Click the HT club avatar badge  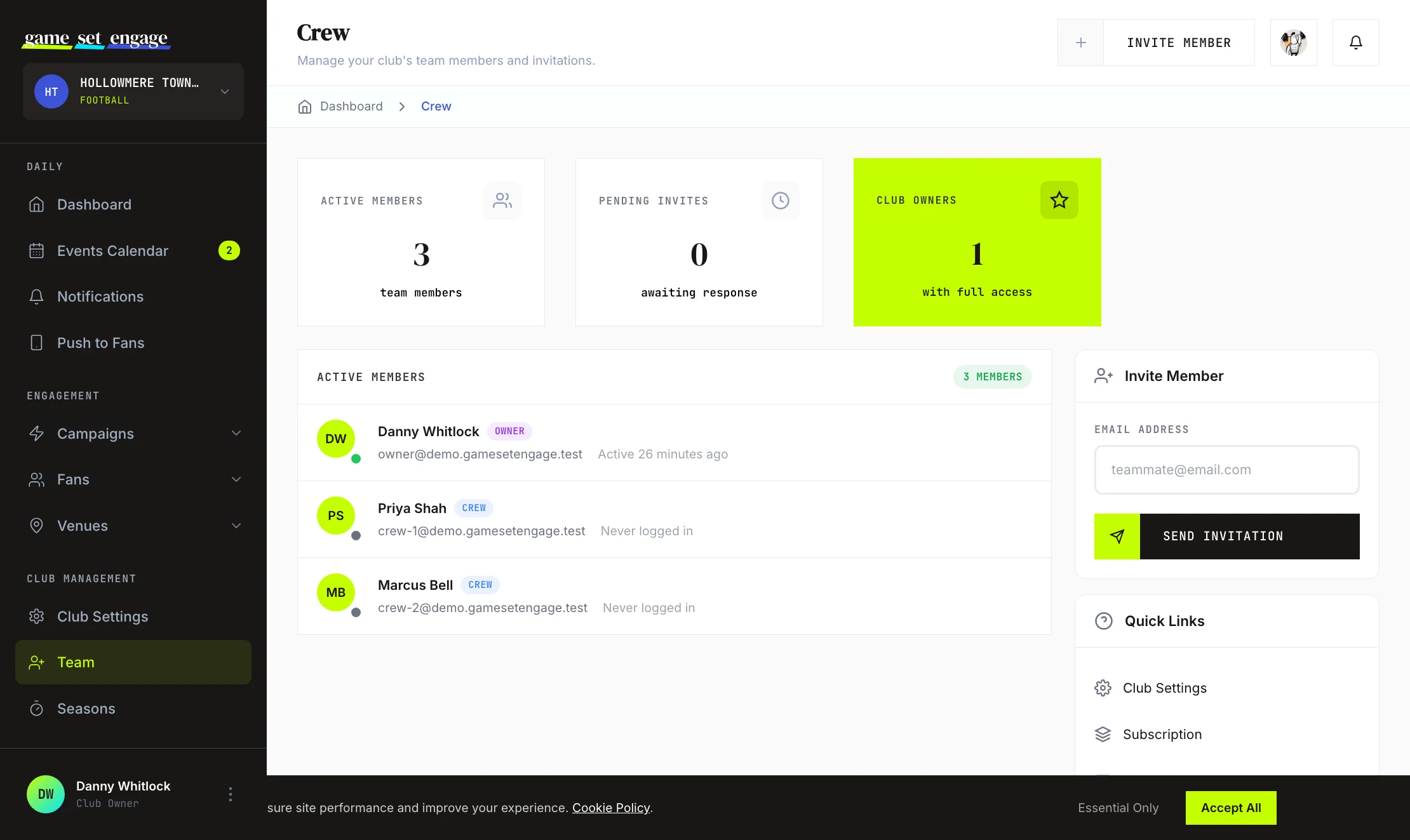[51, 91]
